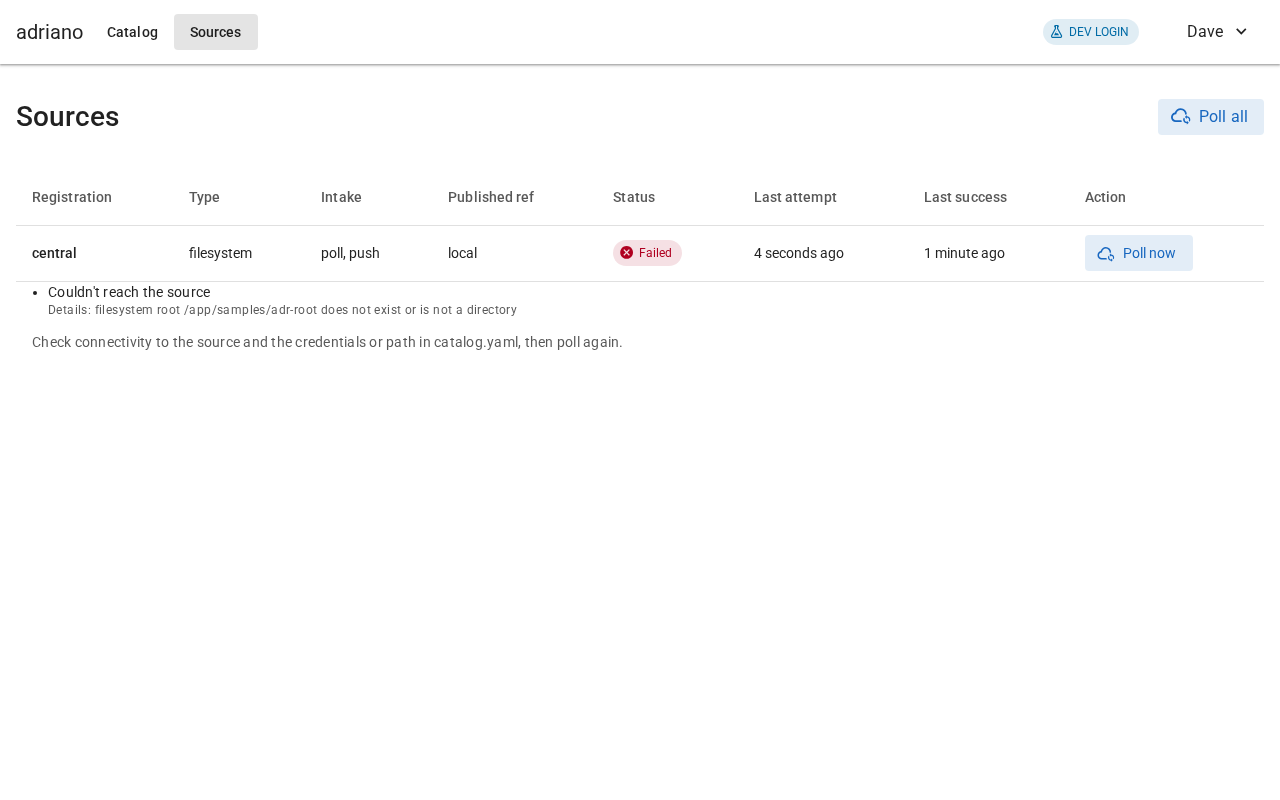Select the Sources tab

pyautogui.click(x=216, y=32)
